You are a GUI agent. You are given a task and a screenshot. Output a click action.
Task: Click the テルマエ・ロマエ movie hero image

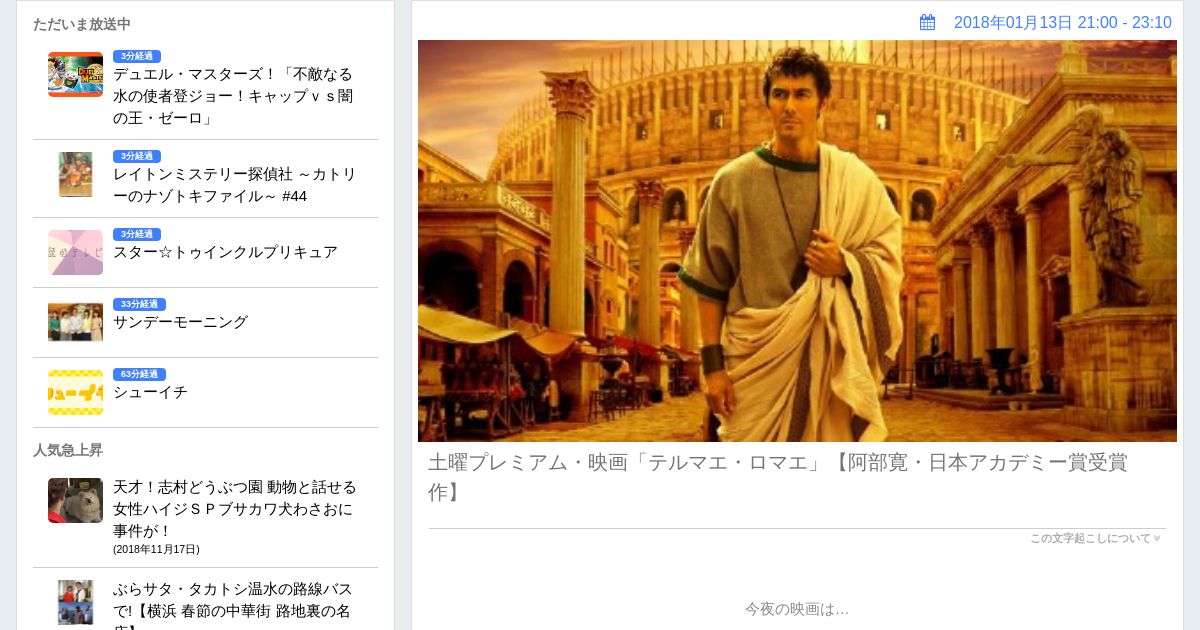797,241
